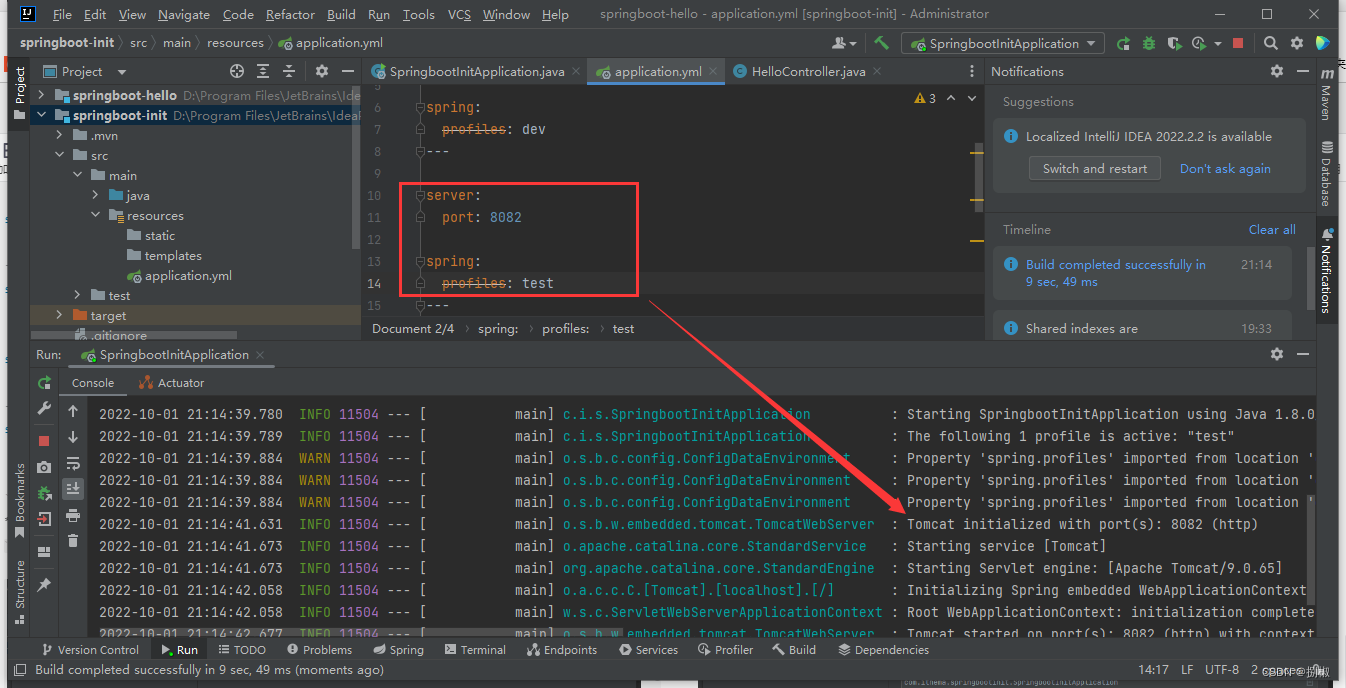
Task: Open the VCS menu
Action: pyautogui.click(x=459, y=14)
